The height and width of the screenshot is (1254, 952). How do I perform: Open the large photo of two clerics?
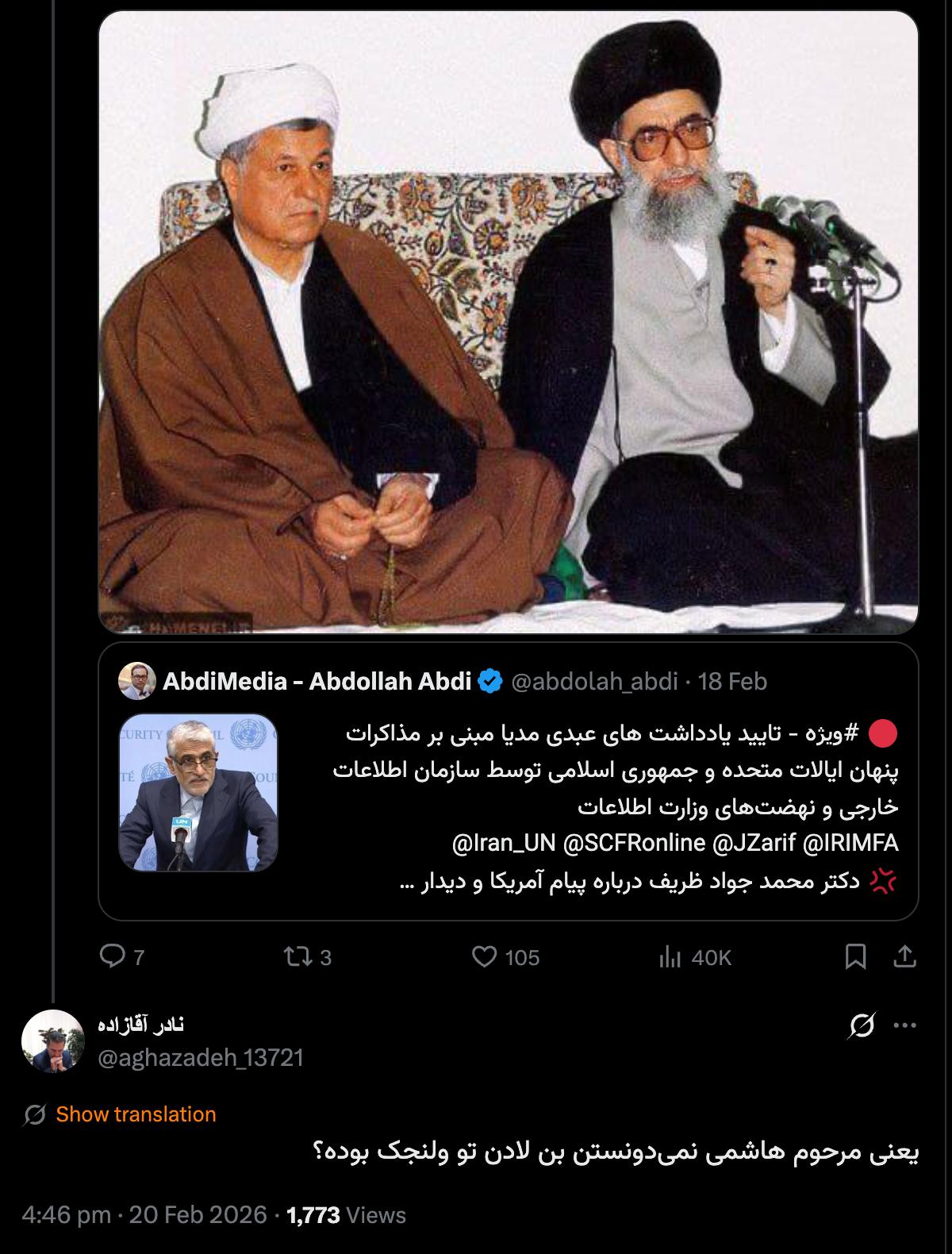tap(509, 321)
